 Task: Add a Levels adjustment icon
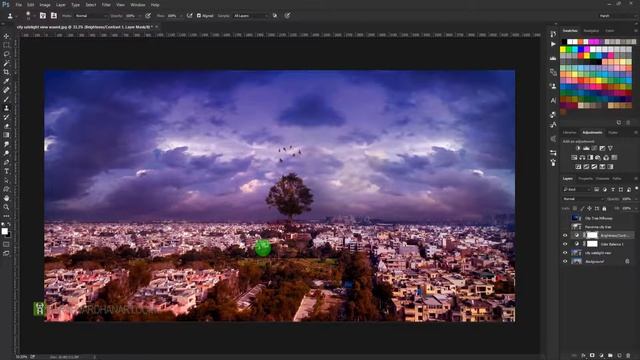pyautogui.click(x=586, y=148)
